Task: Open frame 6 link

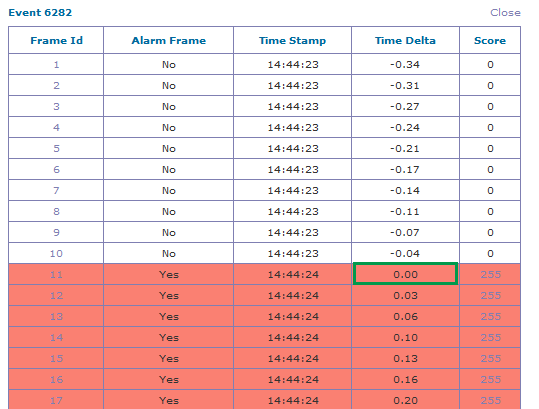Action: 56,169
